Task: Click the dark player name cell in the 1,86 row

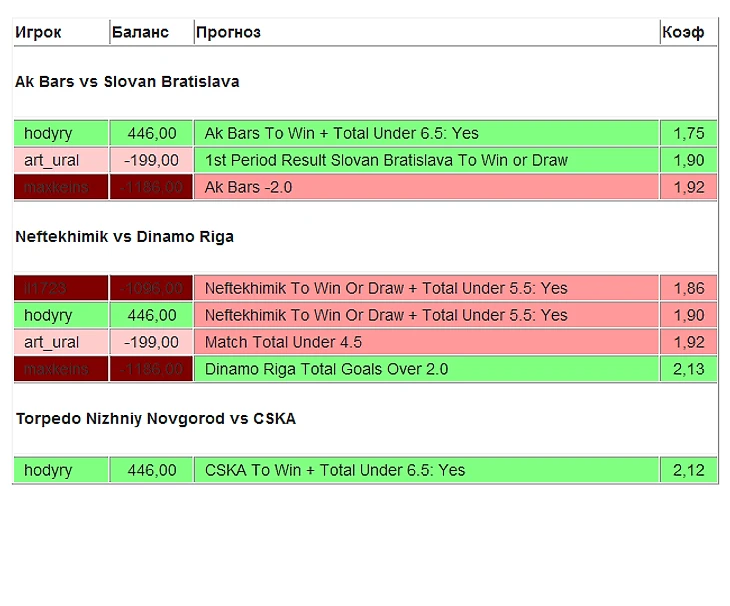Action: [x=61, y=288]
